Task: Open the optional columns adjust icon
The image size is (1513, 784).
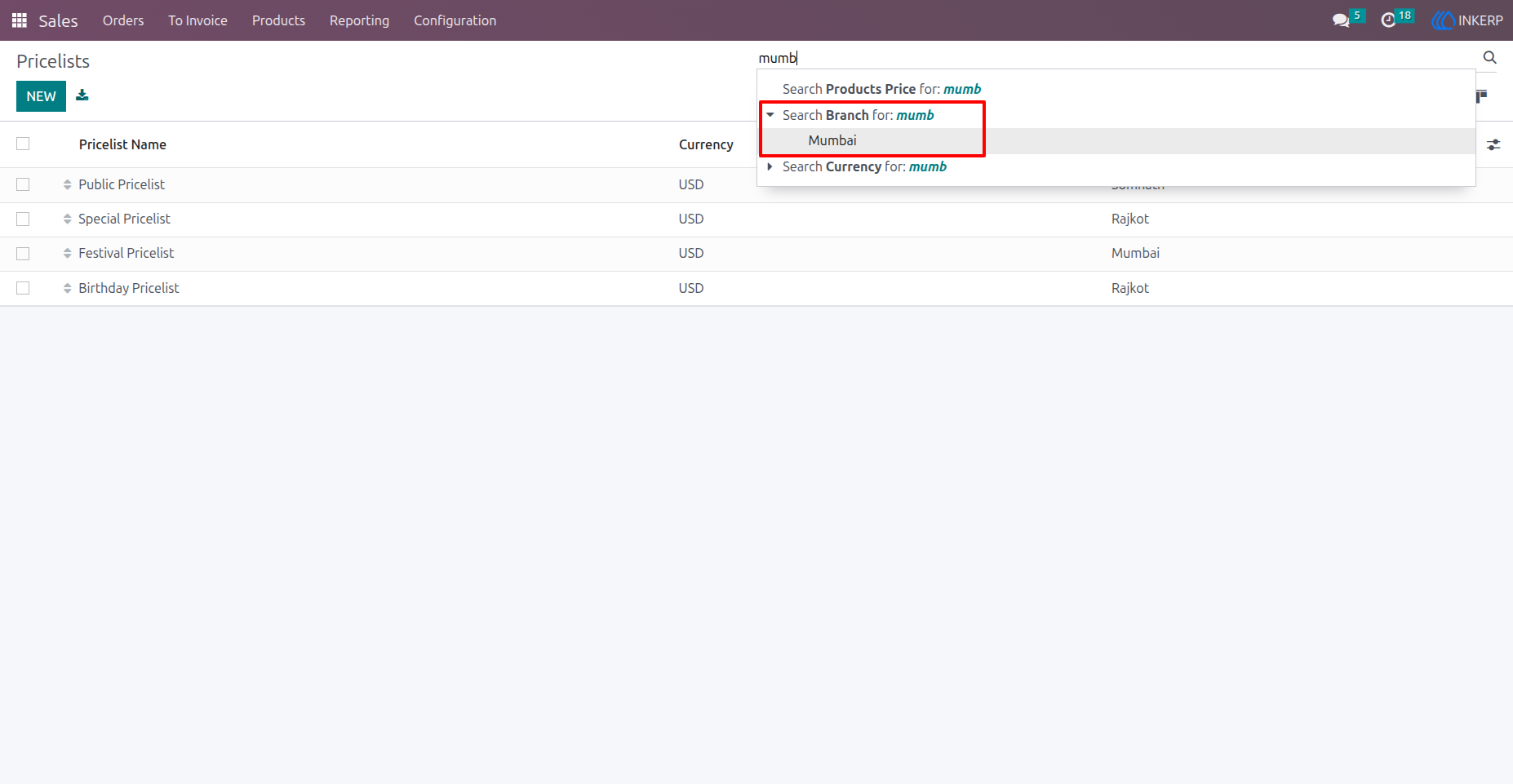Action: [1493, 144]
